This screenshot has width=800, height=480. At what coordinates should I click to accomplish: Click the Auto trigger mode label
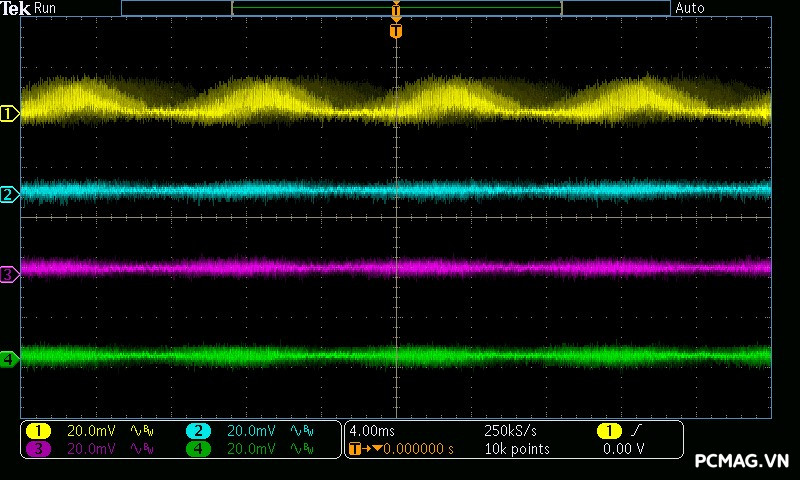pos(690,8)
